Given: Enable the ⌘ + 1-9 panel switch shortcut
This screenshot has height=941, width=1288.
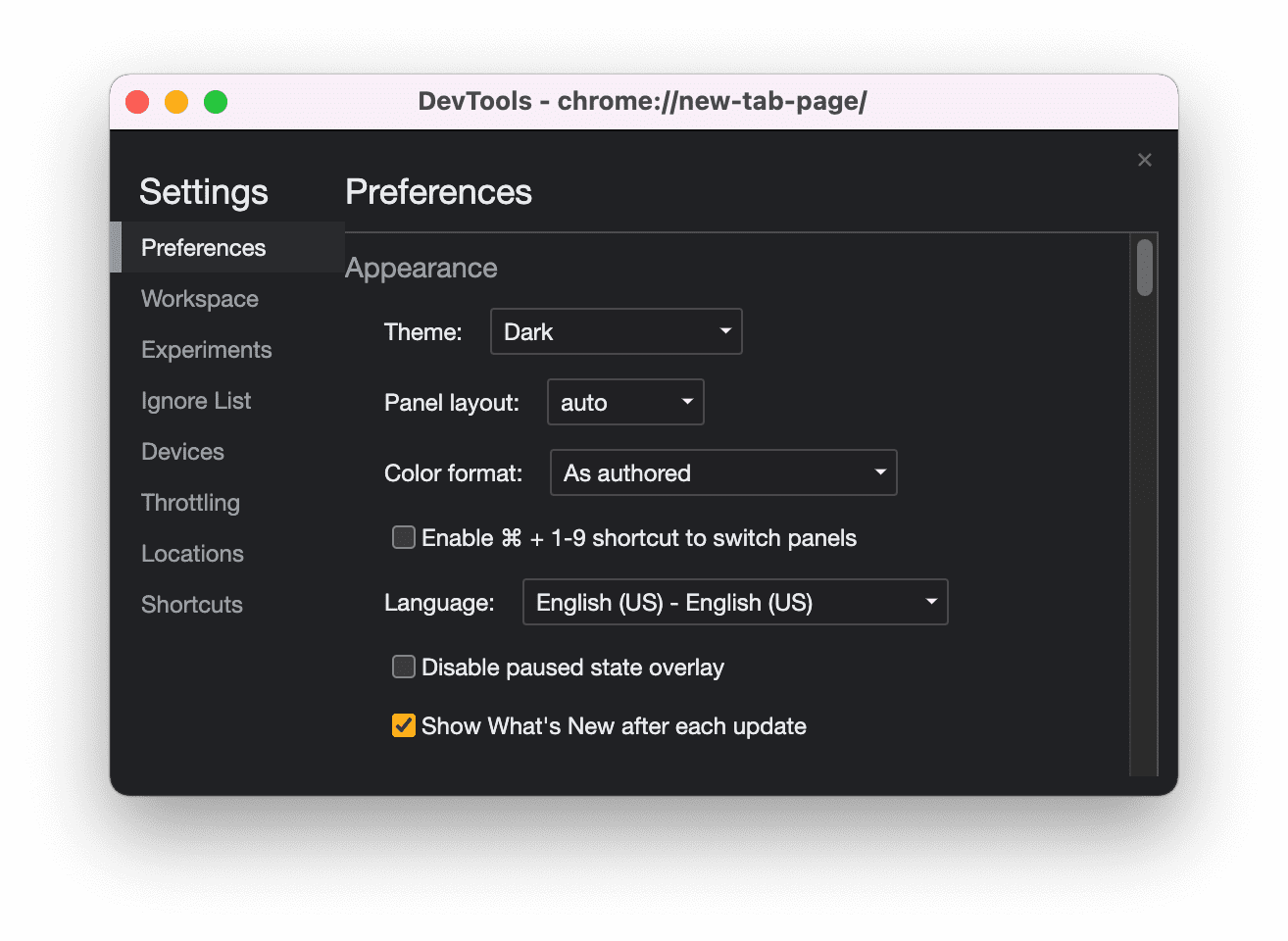Looking at the screenshot, I should tap(403, 537).
